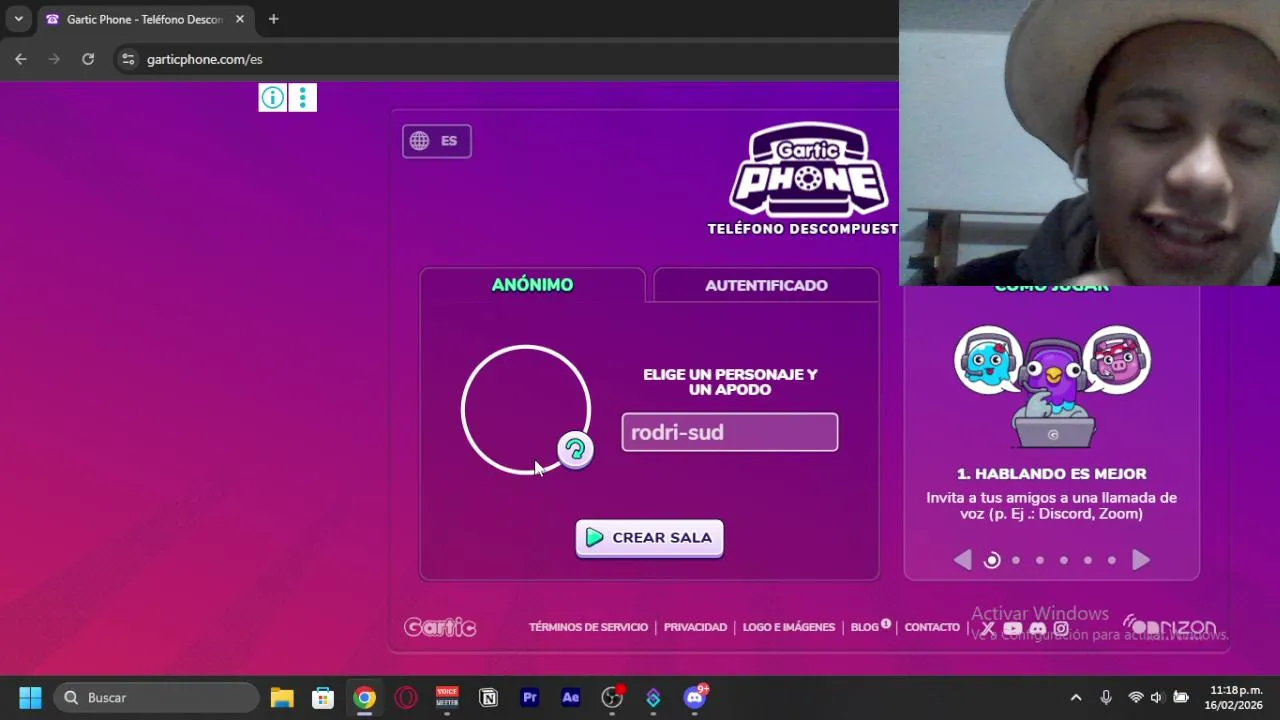Open the language selector showing ES
Viewport: 1280px width, 720px height.
pos(437,141)
